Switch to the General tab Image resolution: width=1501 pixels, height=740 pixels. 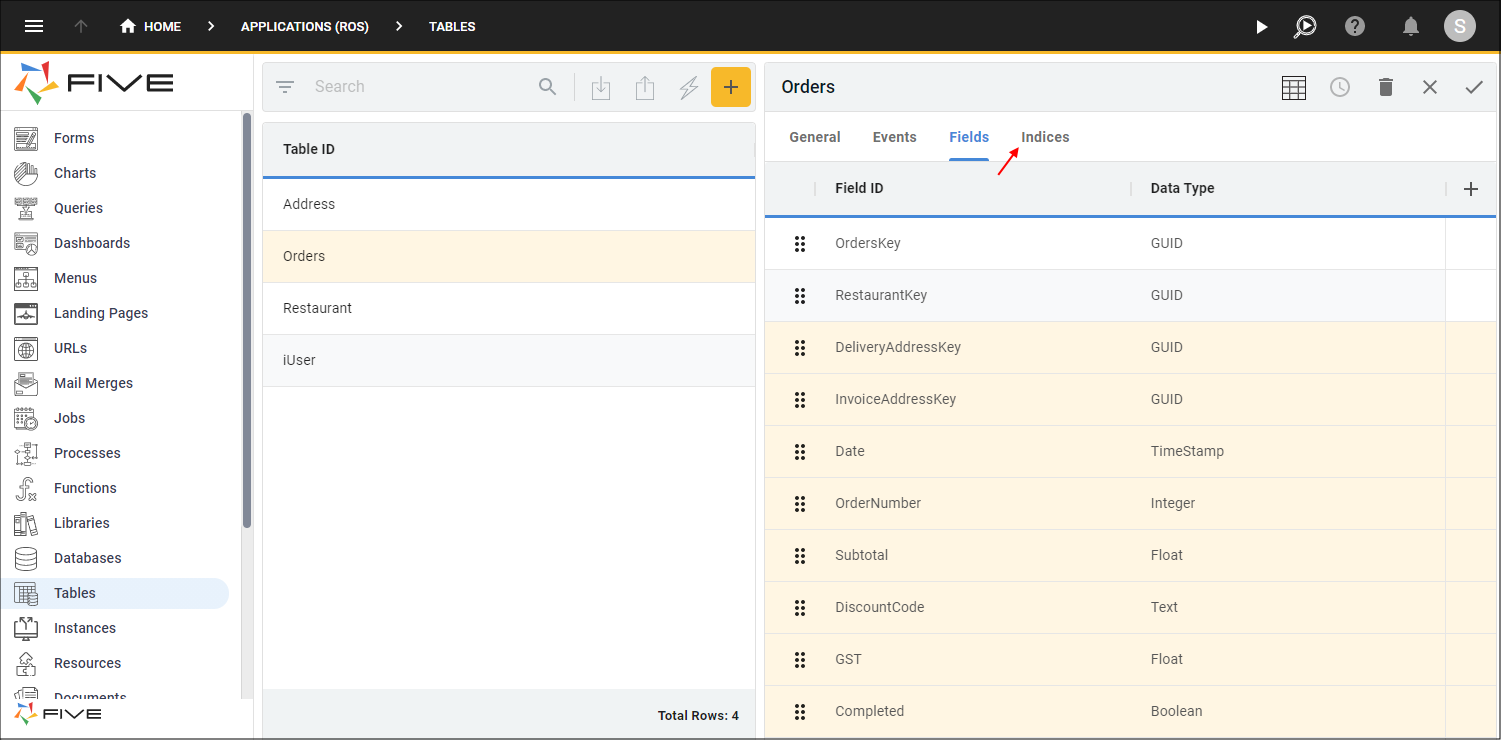815,137
